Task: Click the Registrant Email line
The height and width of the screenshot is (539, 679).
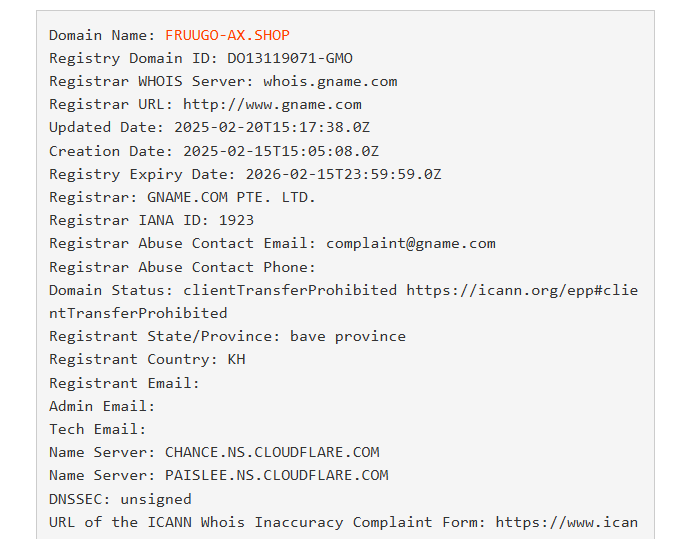Action: 124,383
